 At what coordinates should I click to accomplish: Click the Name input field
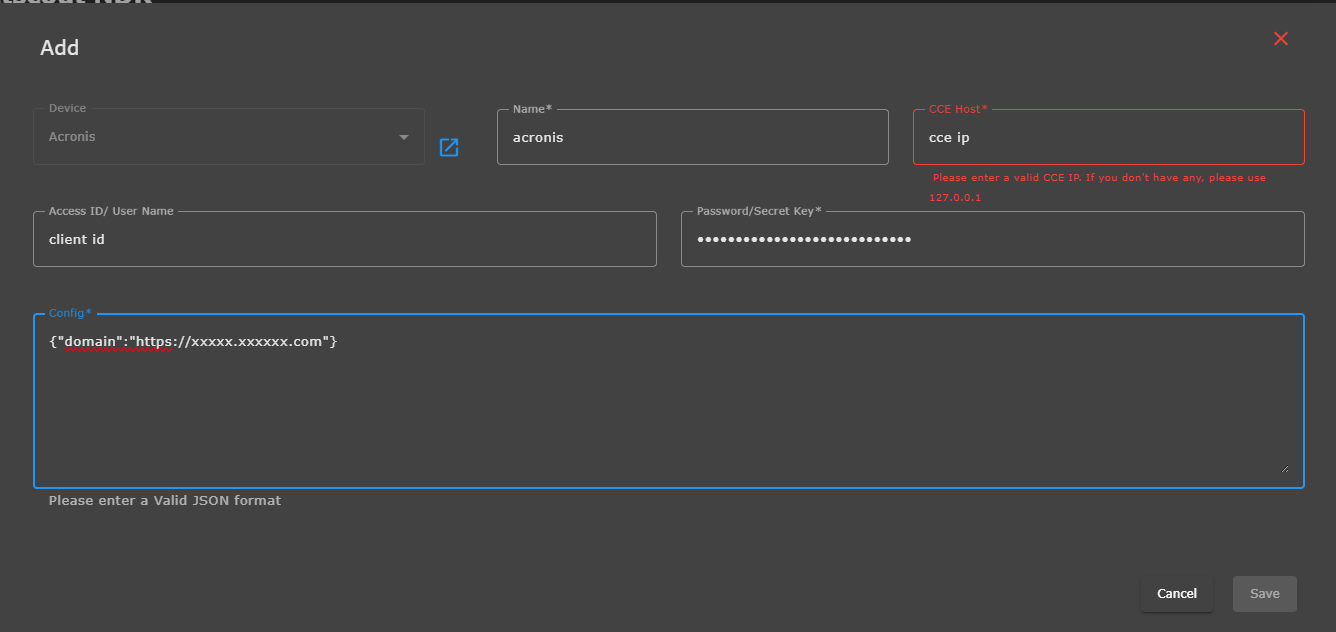pyautogui.click(x=692, y=137)
